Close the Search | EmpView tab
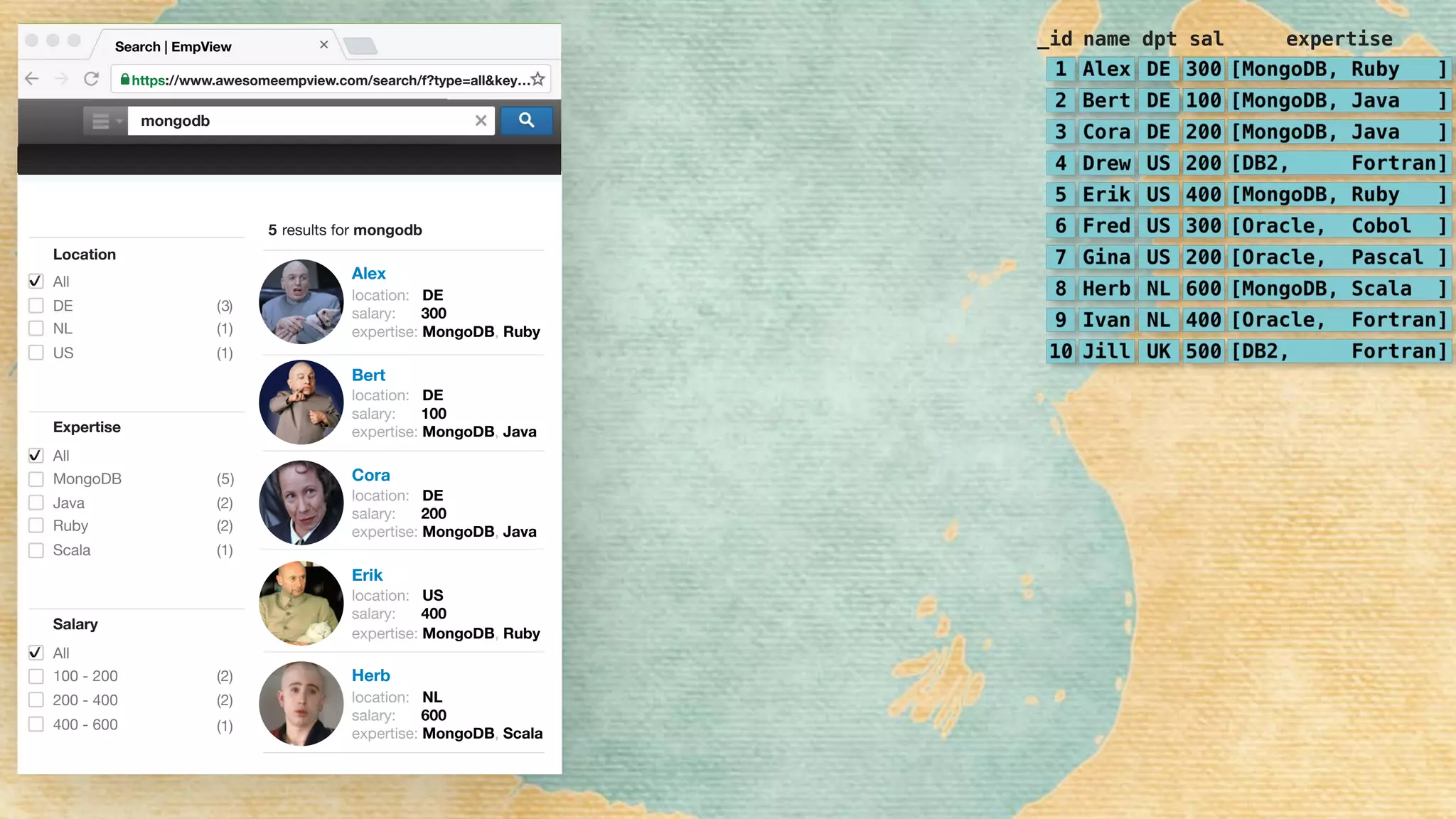 point(323,45)
